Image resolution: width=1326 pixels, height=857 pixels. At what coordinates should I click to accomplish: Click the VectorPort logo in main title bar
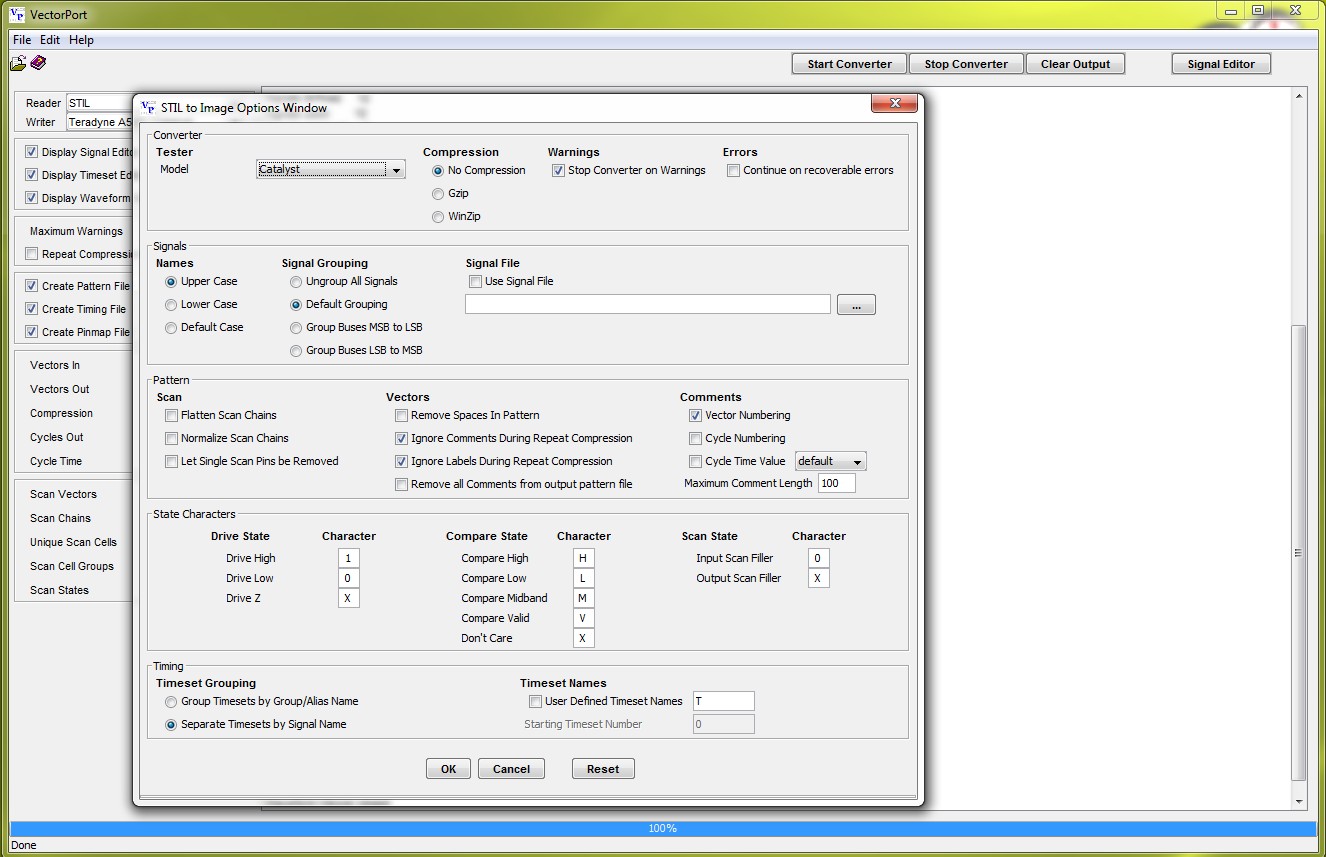click(17, 14)
